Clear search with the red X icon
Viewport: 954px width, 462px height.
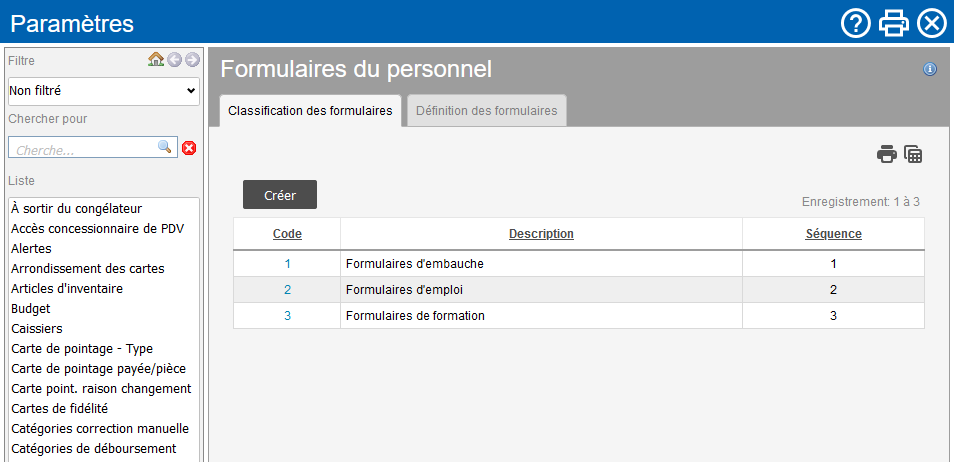[189, 148]
